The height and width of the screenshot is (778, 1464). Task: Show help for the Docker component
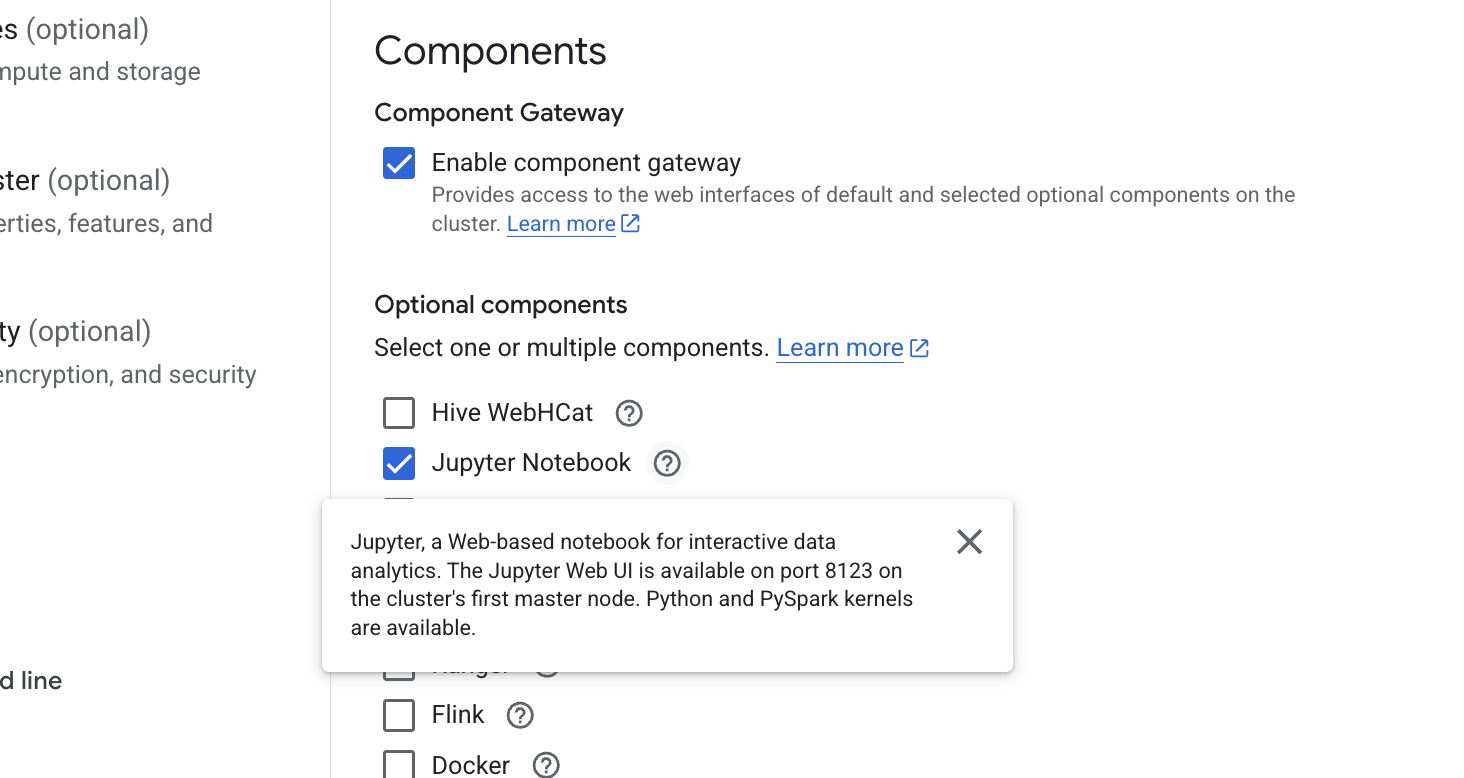click(545, 764)
